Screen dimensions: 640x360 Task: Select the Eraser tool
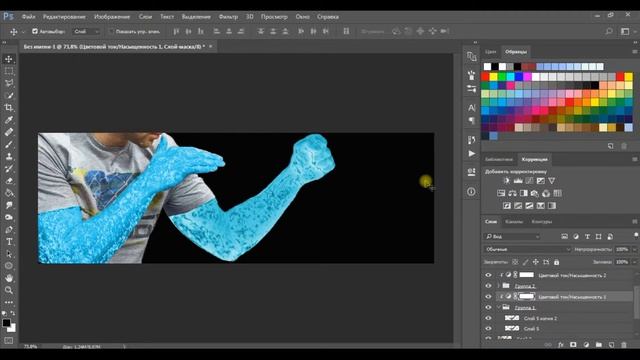coord(9,181)
